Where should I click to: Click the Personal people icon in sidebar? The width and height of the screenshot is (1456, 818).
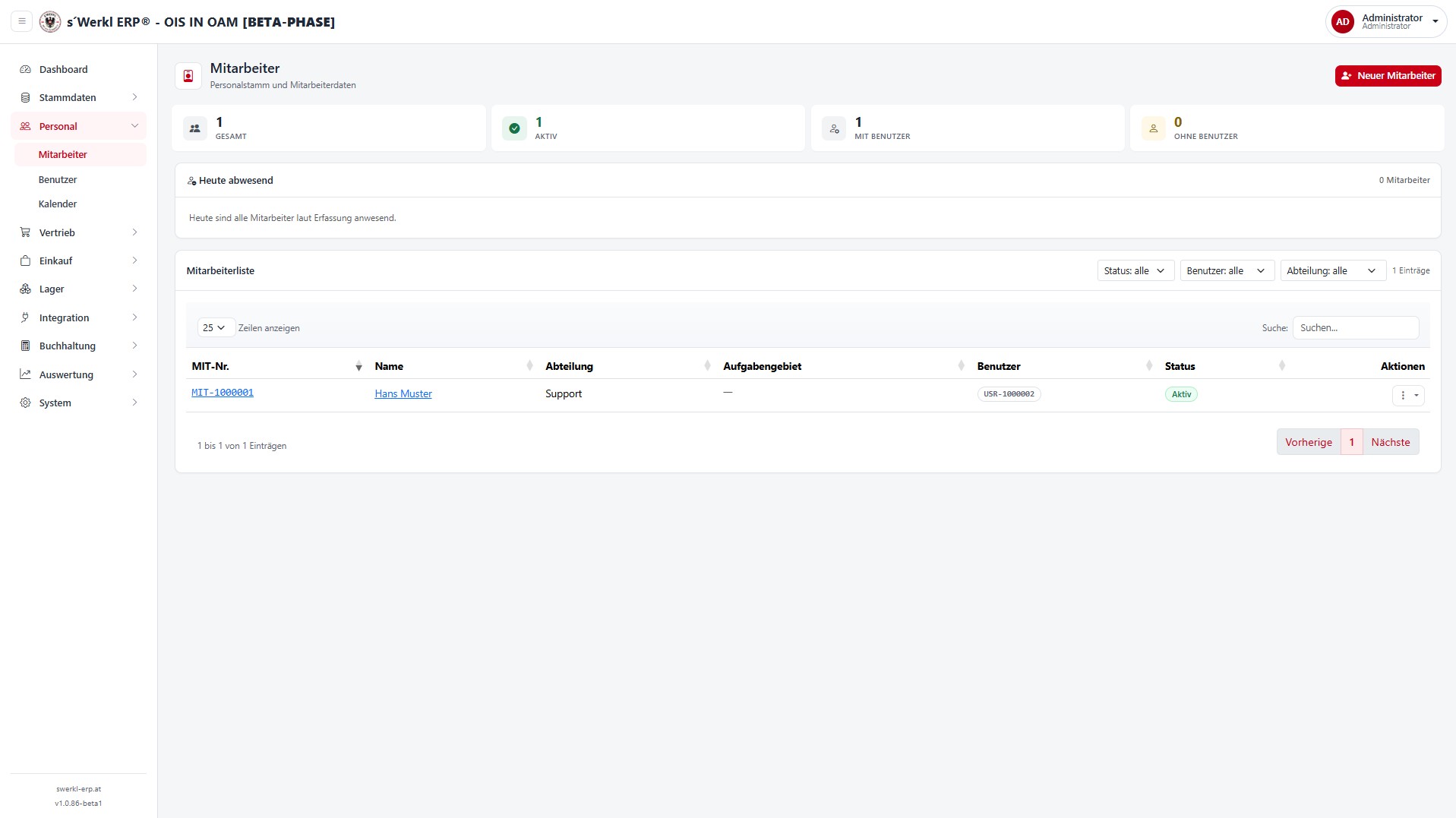25,126
